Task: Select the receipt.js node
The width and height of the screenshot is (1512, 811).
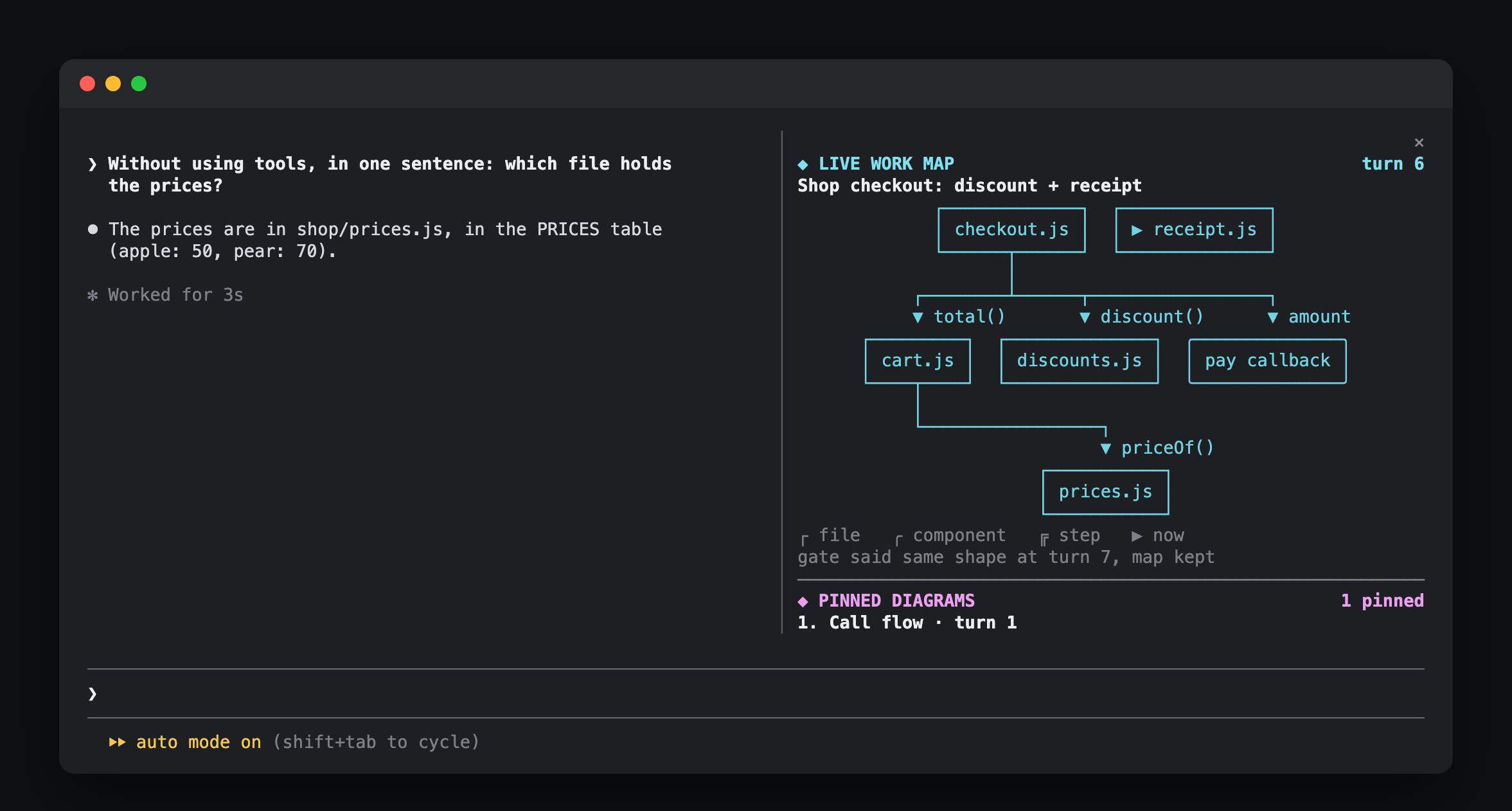Action: [1194, 230]
